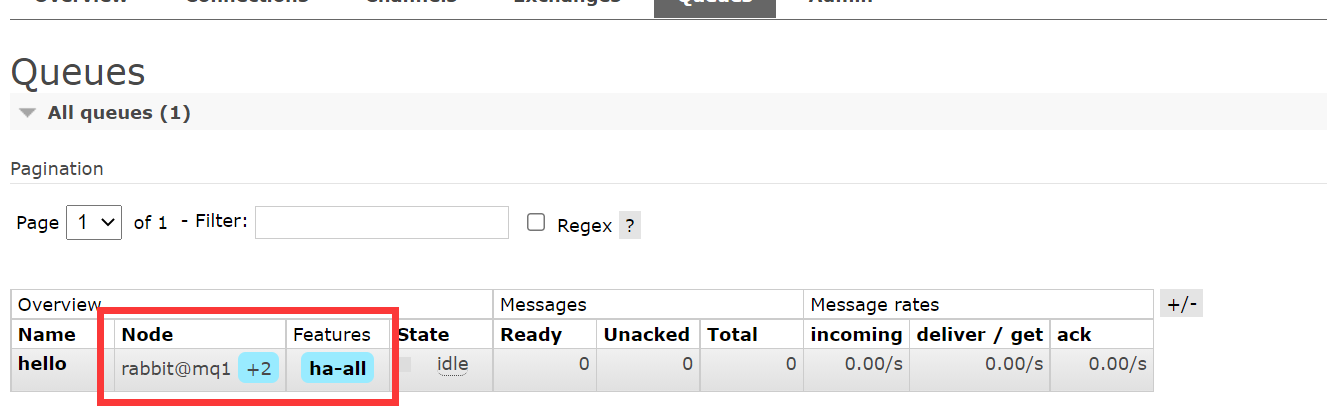Click the 0 value under Unacked
Viewport: 1327px width, 415px height.
tap(687, 364)
